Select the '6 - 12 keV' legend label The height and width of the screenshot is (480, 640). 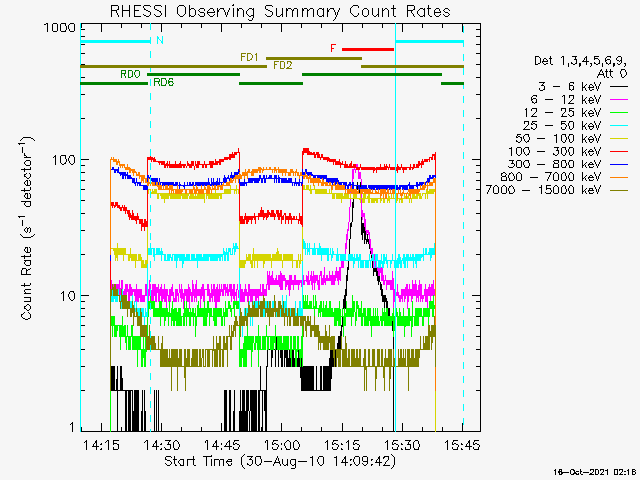[x=566, y=100]
